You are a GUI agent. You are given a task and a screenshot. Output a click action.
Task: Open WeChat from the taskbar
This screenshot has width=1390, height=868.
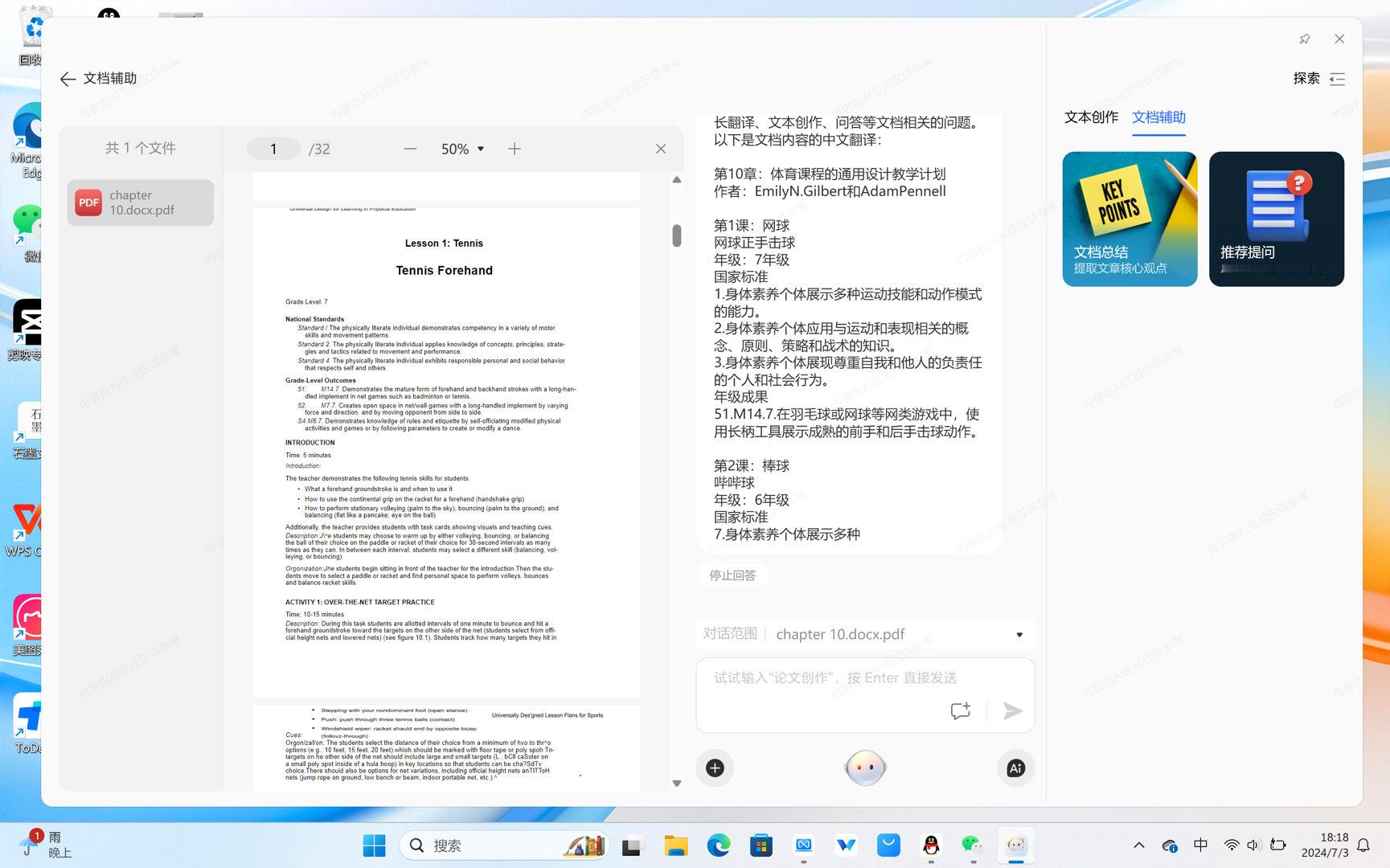pos(973,845)
